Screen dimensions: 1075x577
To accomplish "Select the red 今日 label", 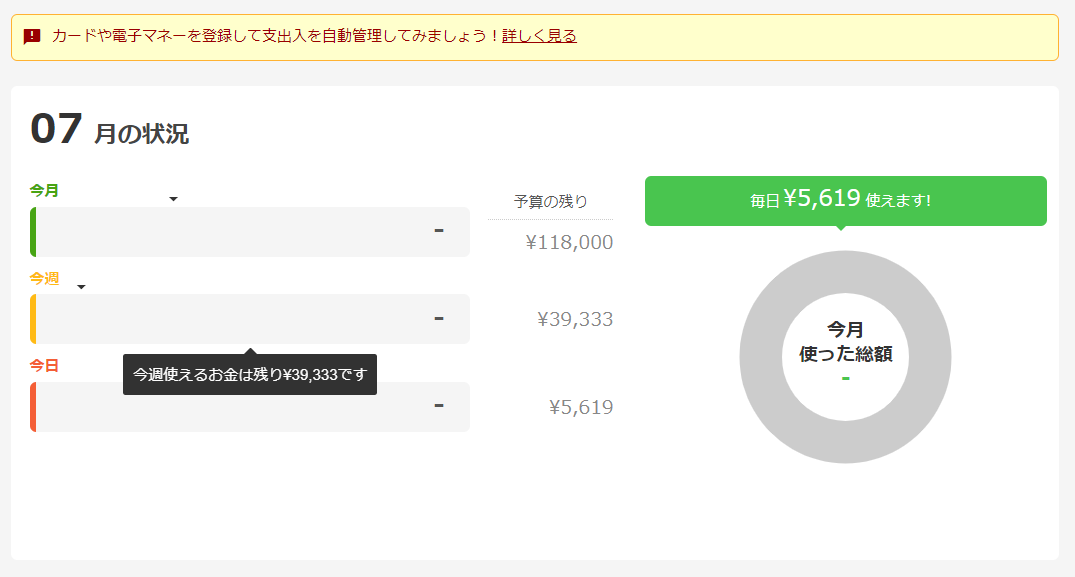I will coord(44,366).
